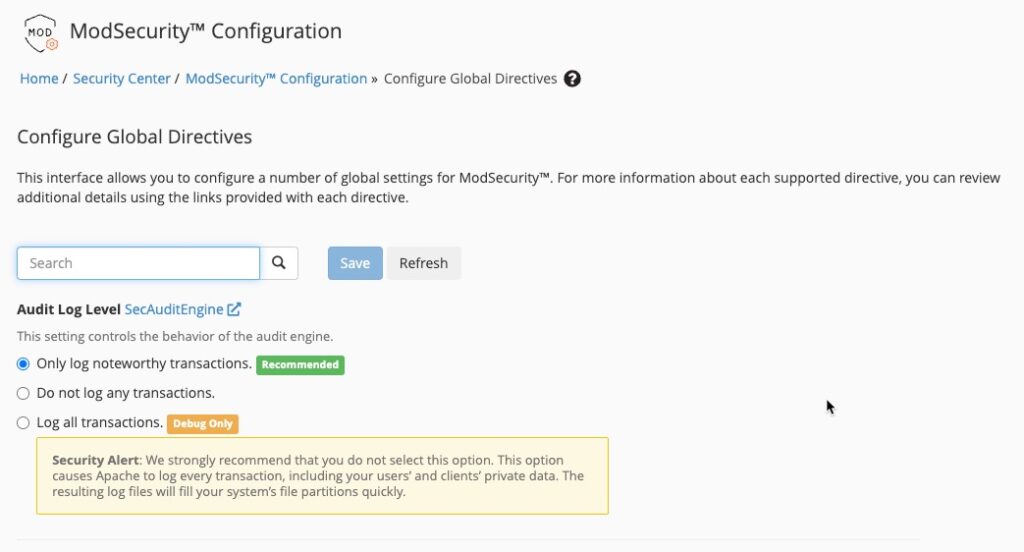Open the help question mark icon

tap(572, 79)
